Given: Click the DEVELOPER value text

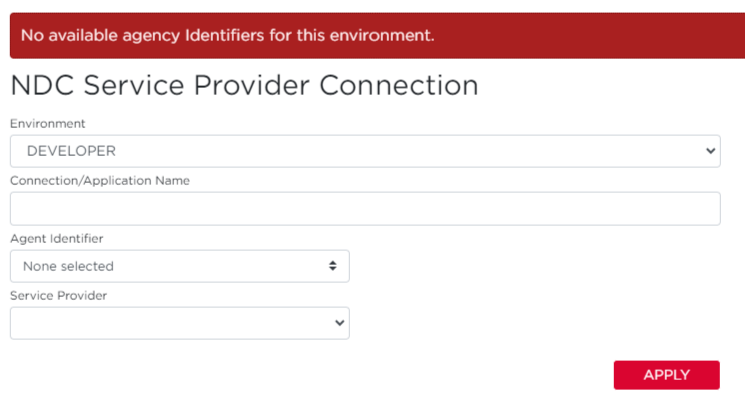Looking at the screenshot, I should (x=71, y=151).
